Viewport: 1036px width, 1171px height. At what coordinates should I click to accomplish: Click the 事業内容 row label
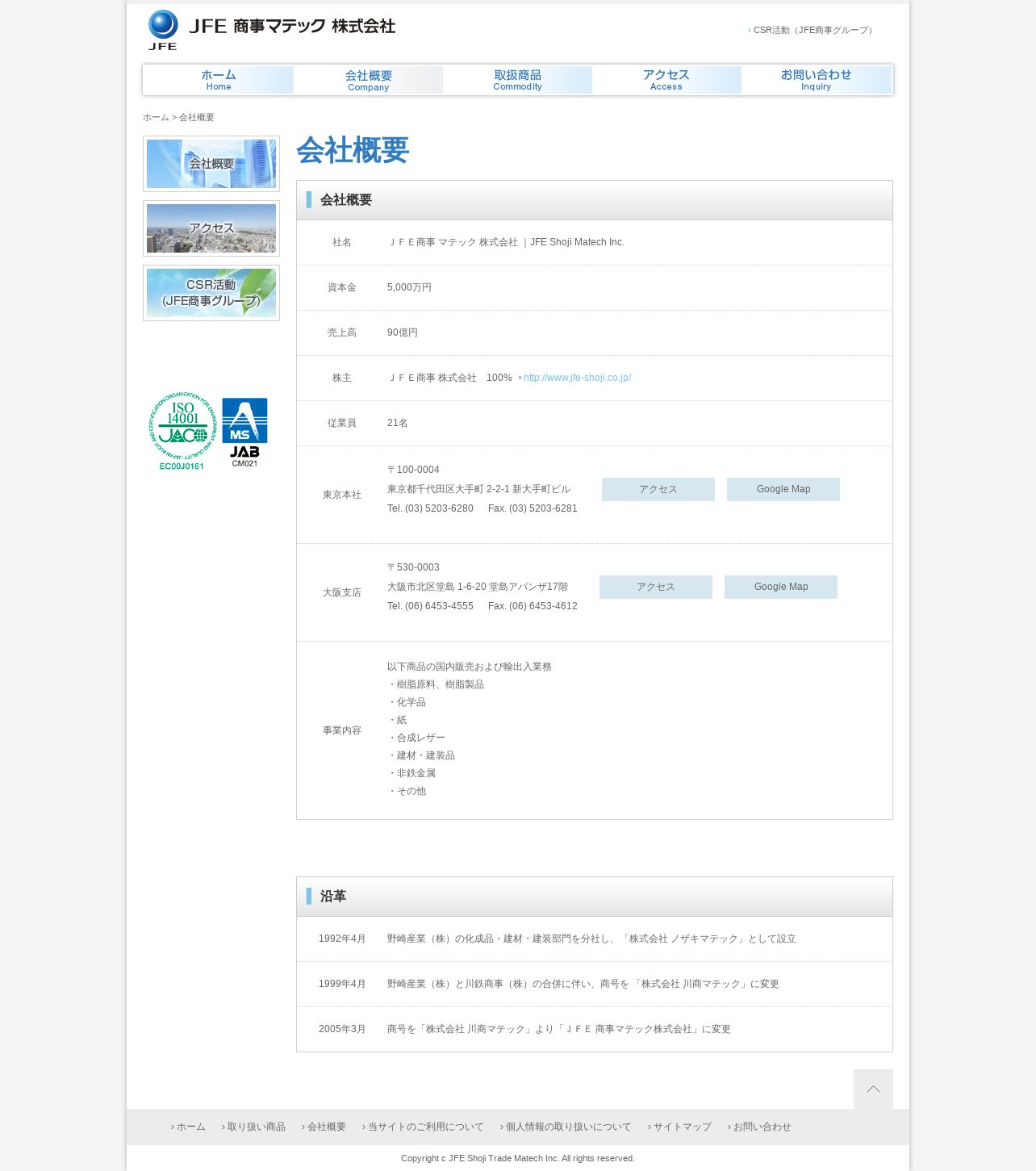(x=342, y=730)
